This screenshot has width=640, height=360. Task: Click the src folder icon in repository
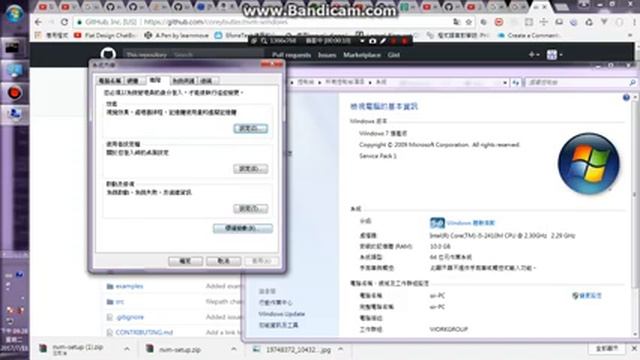click(x=110, y=302)
